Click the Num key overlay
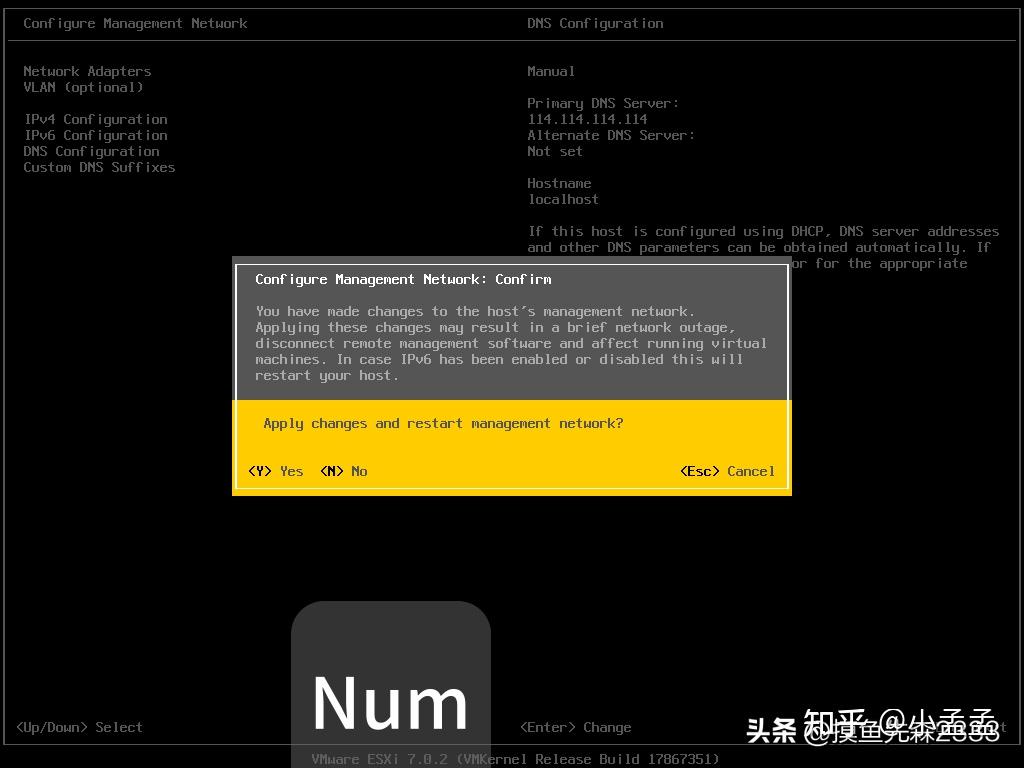Viewport: 1024px width, 768px height. (390, 700)
